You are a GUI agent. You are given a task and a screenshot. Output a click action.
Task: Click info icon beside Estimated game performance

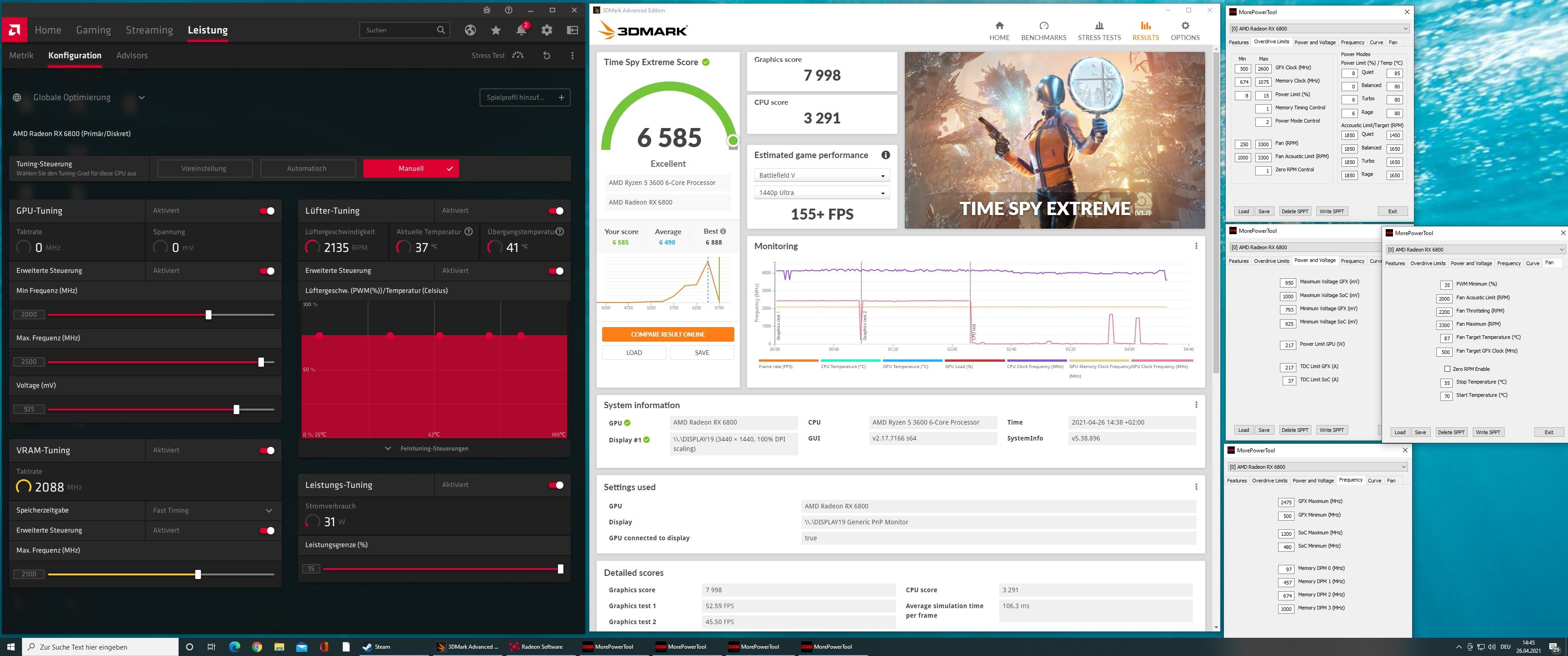885,155
